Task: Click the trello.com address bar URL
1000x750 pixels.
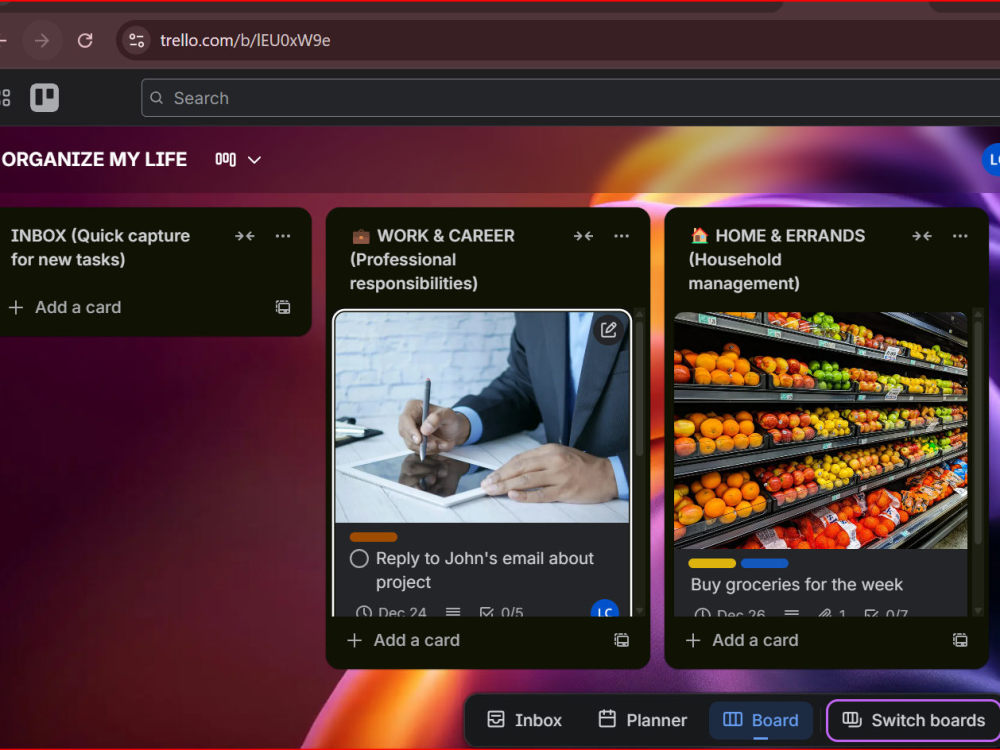Action: (245, 41)
